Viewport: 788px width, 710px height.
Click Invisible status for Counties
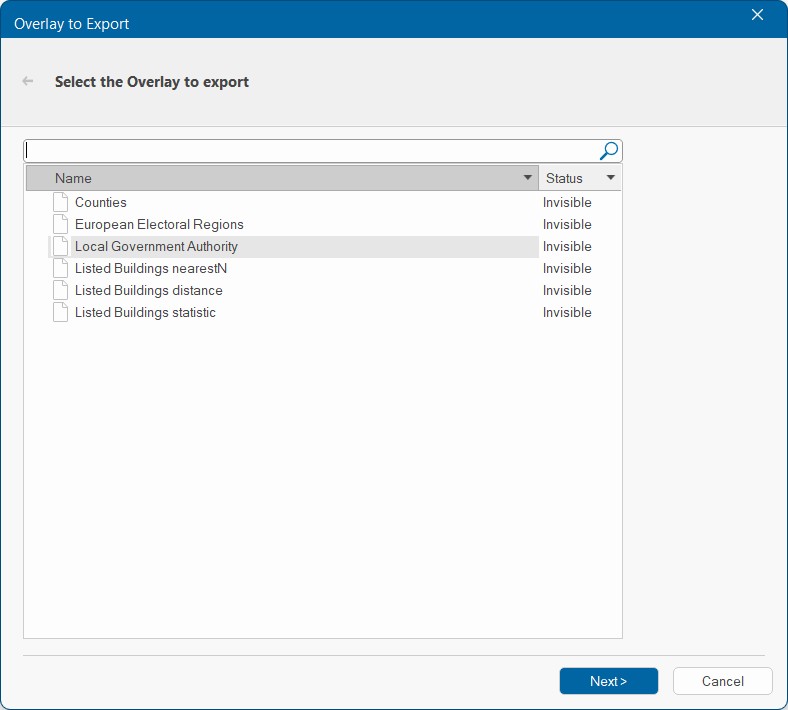click(567, 202)
